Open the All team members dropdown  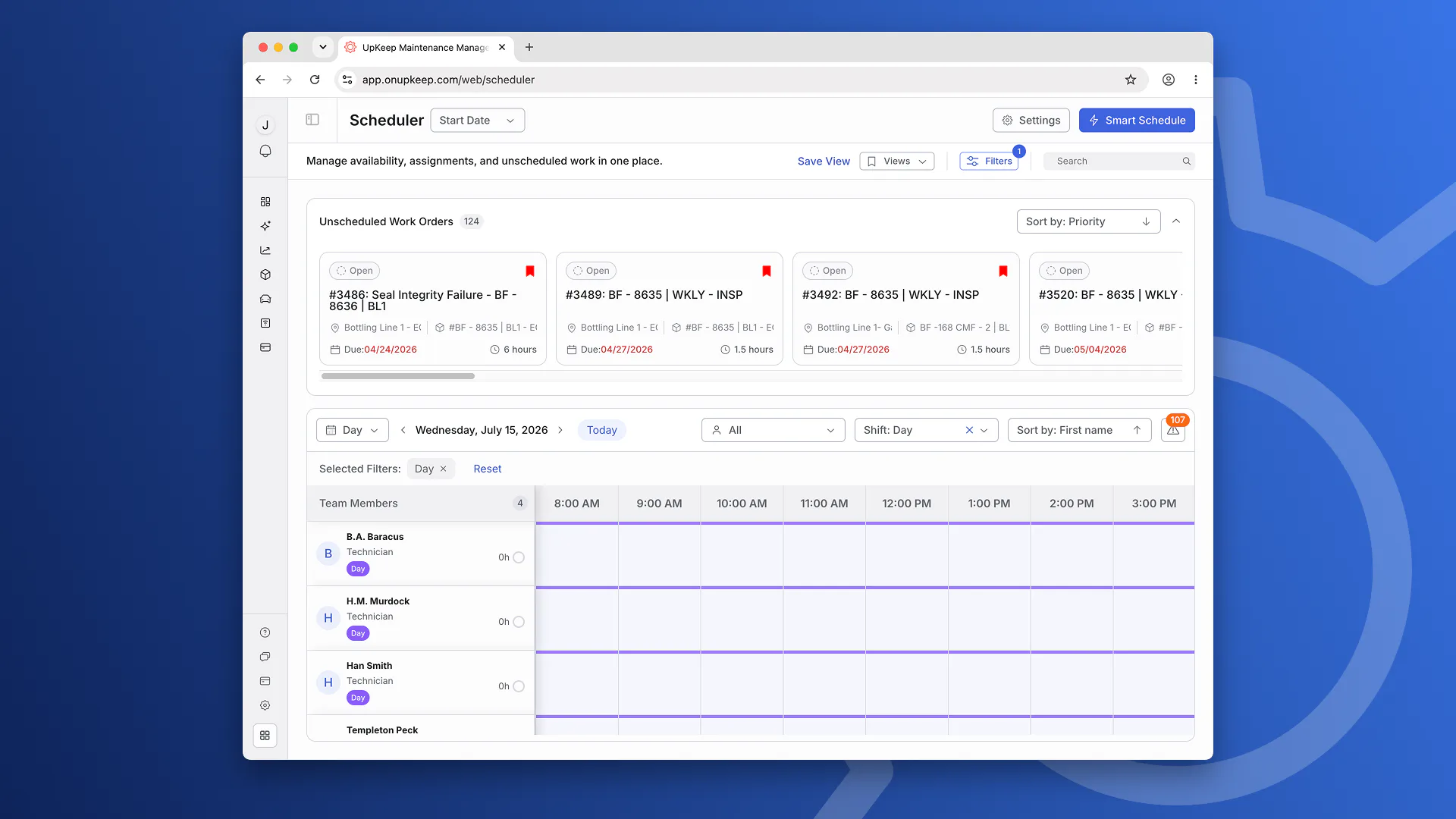773,430
